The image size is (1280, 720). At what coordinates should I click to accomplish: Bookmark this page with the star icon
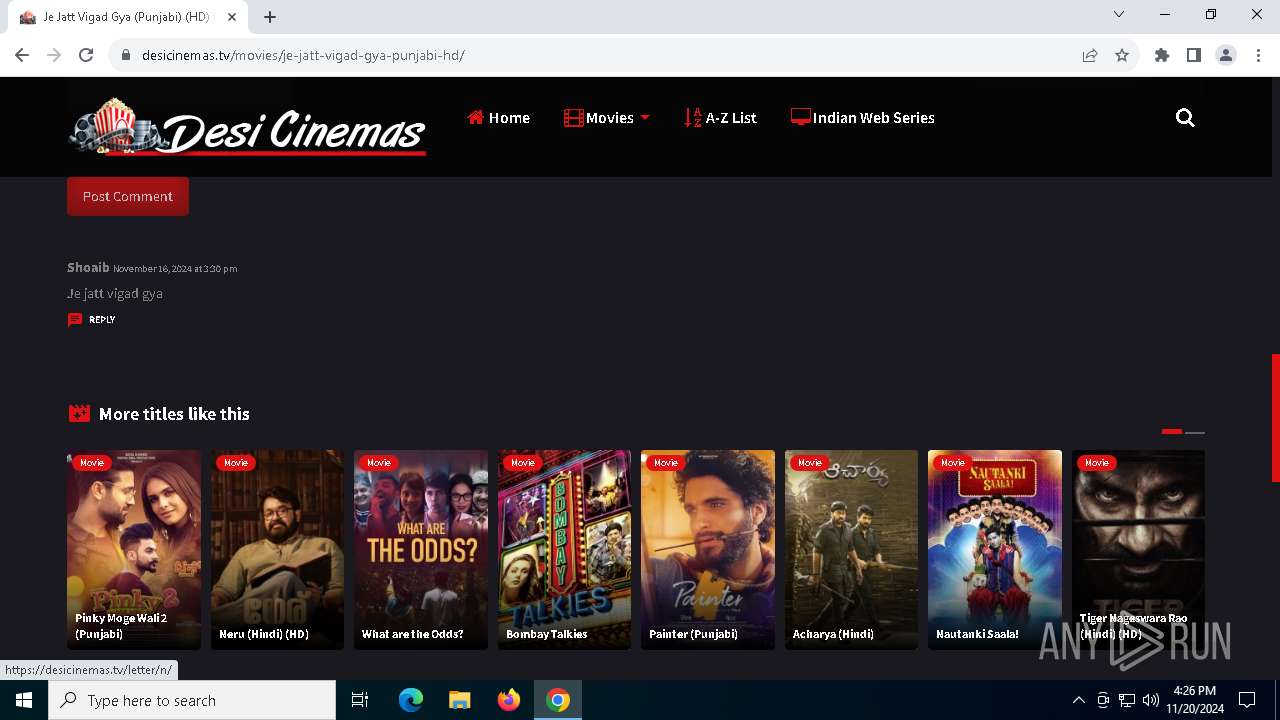click(x=1122, y=55)
